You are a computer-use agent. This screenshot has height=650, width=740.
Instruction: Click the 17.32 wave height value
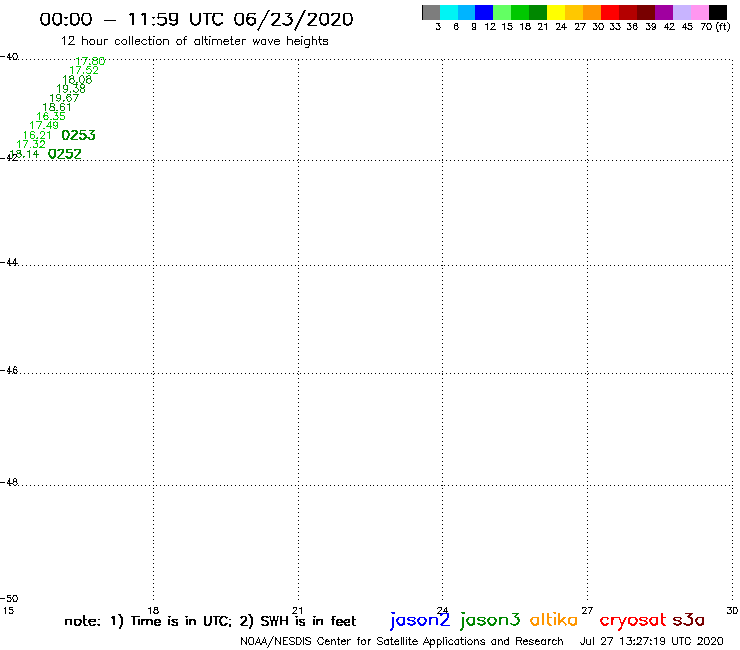31,144
